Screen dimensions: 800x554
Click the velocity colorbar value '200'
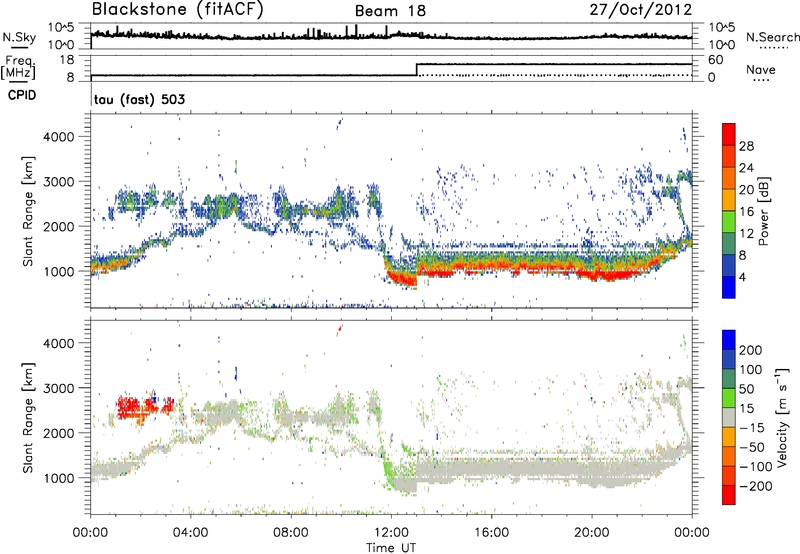tap(751, 350)
